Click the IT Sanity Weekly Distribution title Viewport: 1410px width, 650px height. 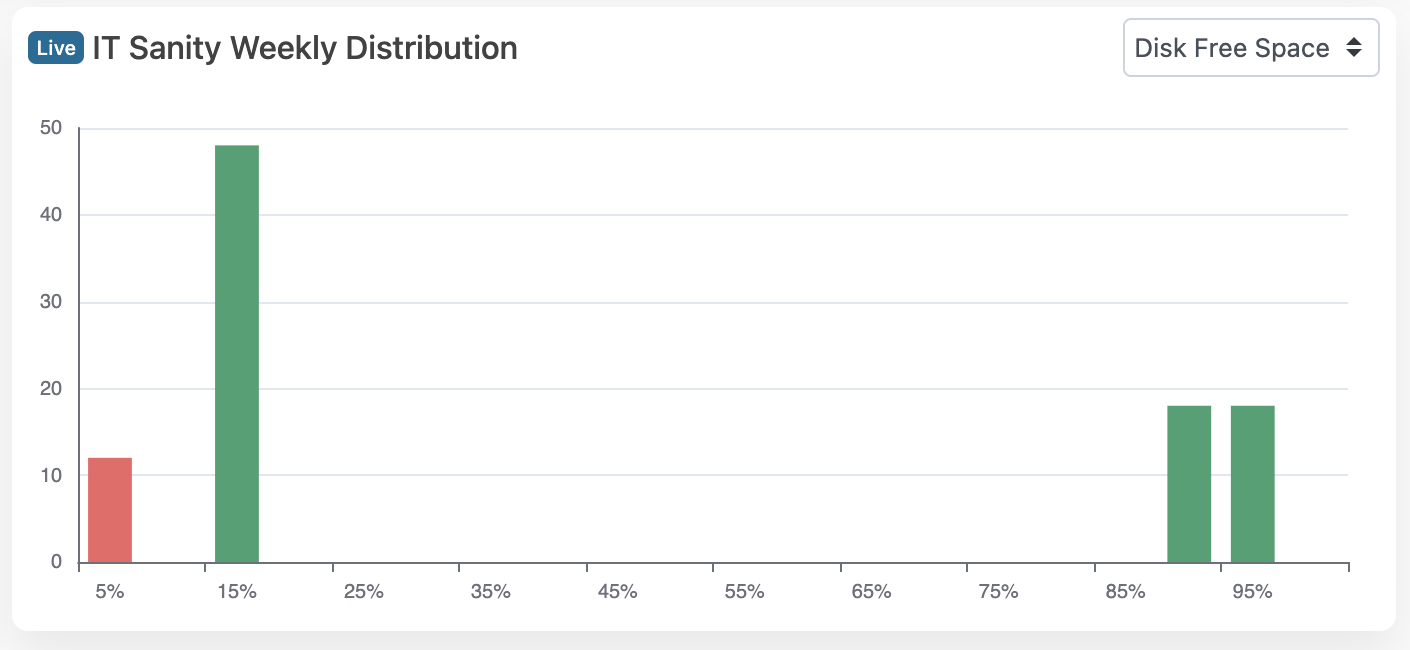305,48
